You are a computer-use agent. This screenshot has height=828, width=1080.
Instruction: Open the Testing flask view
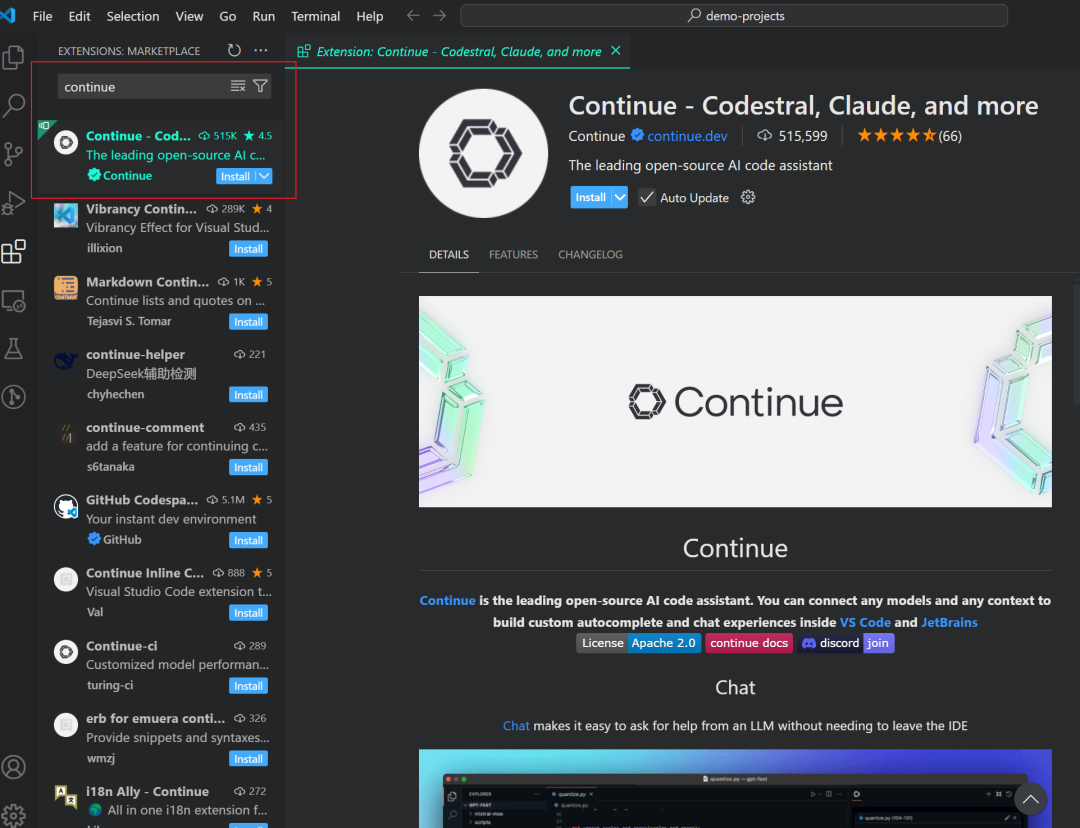[14, 349]
